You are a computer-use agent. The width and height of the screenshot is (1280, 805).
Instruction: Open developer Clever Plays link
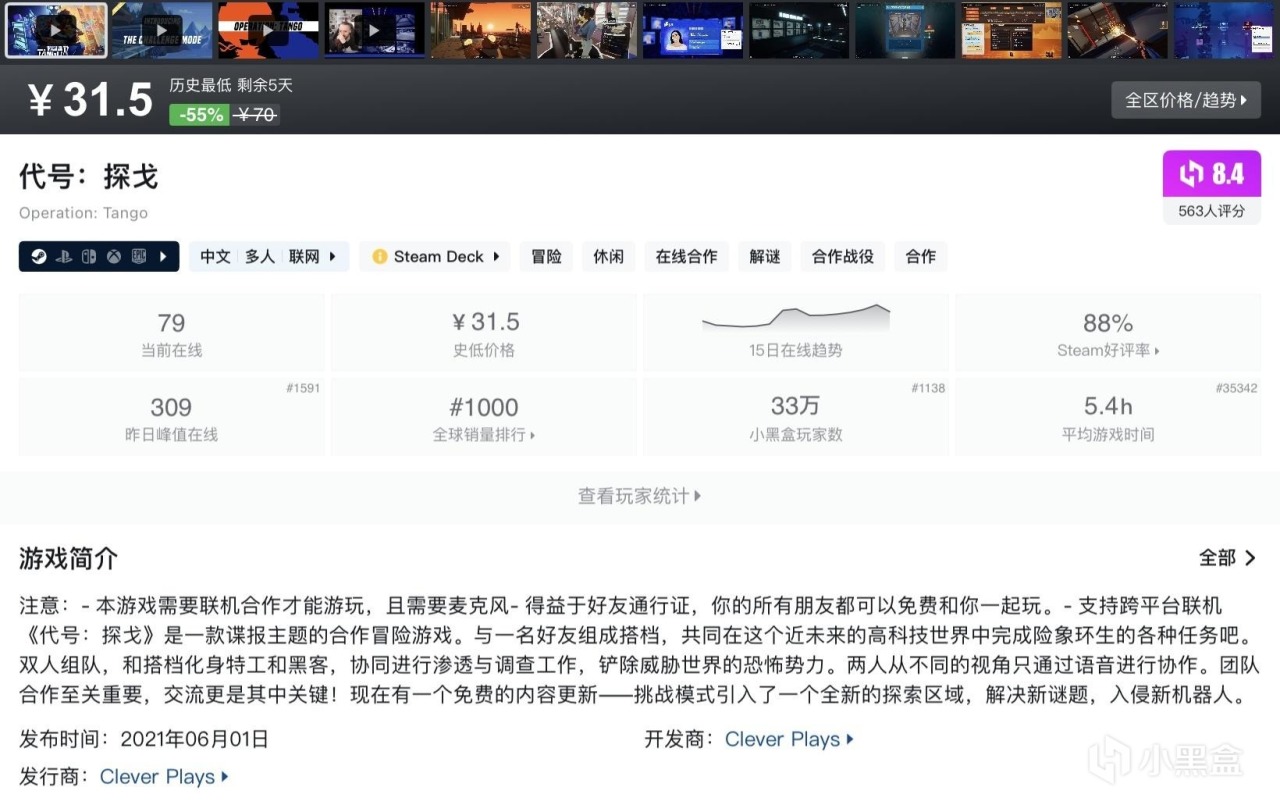click(x=789, y=740)
